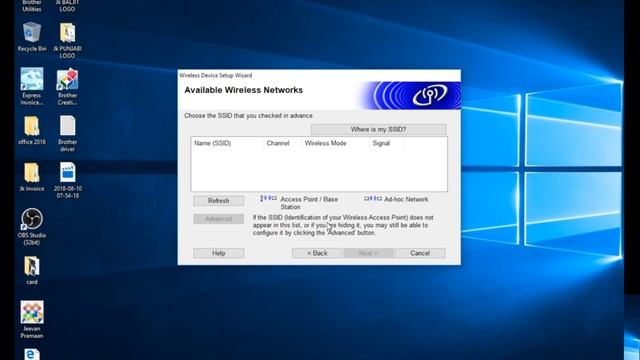Click the Ad-hoc Network legend icon
This screenshot has height=360, width=640.
[x=373, y=199]
